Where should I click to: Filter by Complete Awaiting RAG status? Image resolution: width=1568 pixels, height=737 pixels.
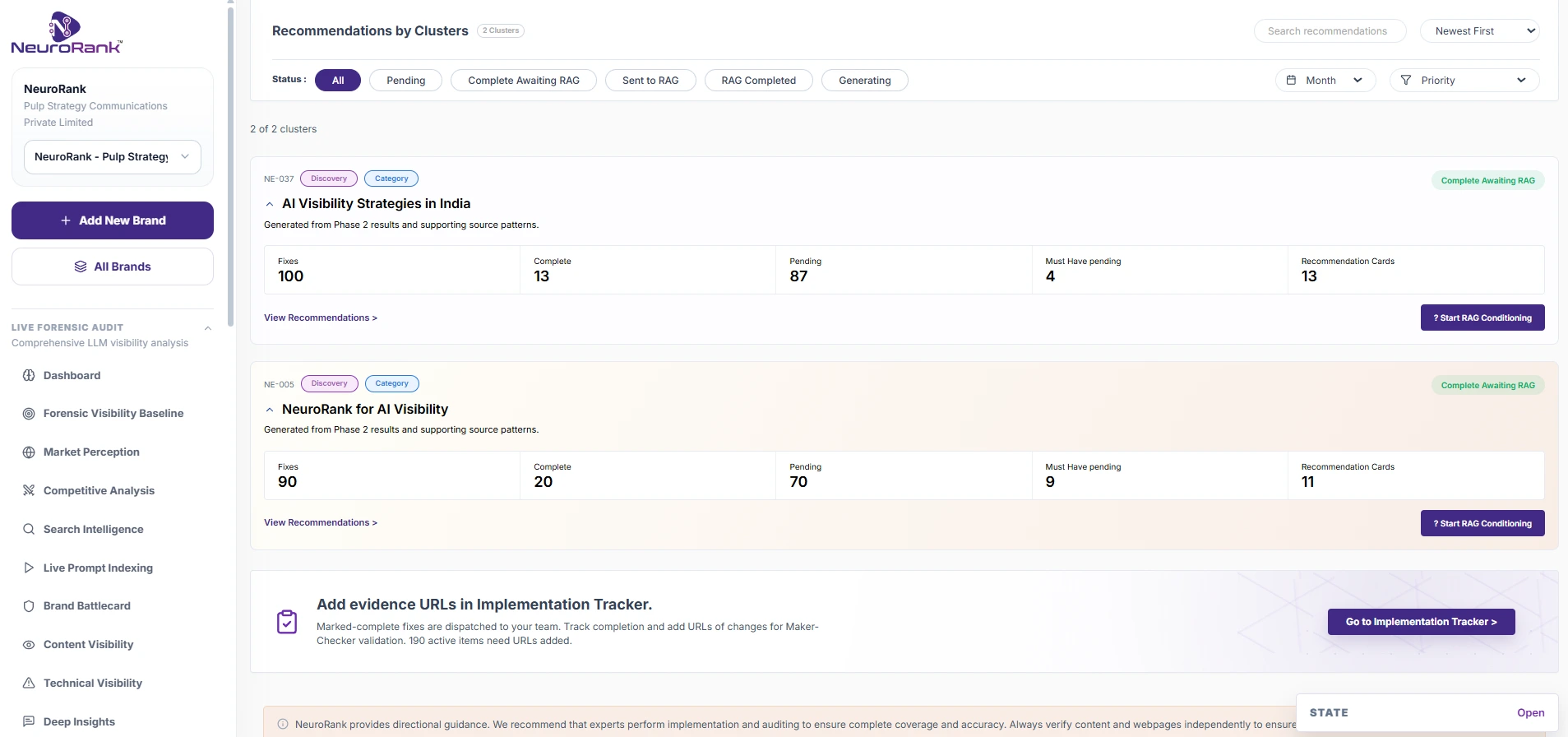pos(524,80)
